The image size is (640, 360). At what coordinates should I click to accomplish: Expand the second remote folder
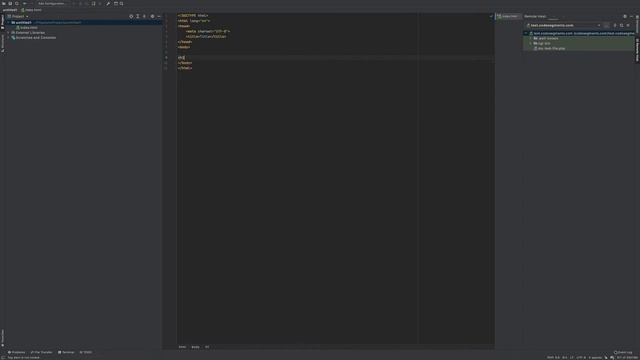click(531, 43)
